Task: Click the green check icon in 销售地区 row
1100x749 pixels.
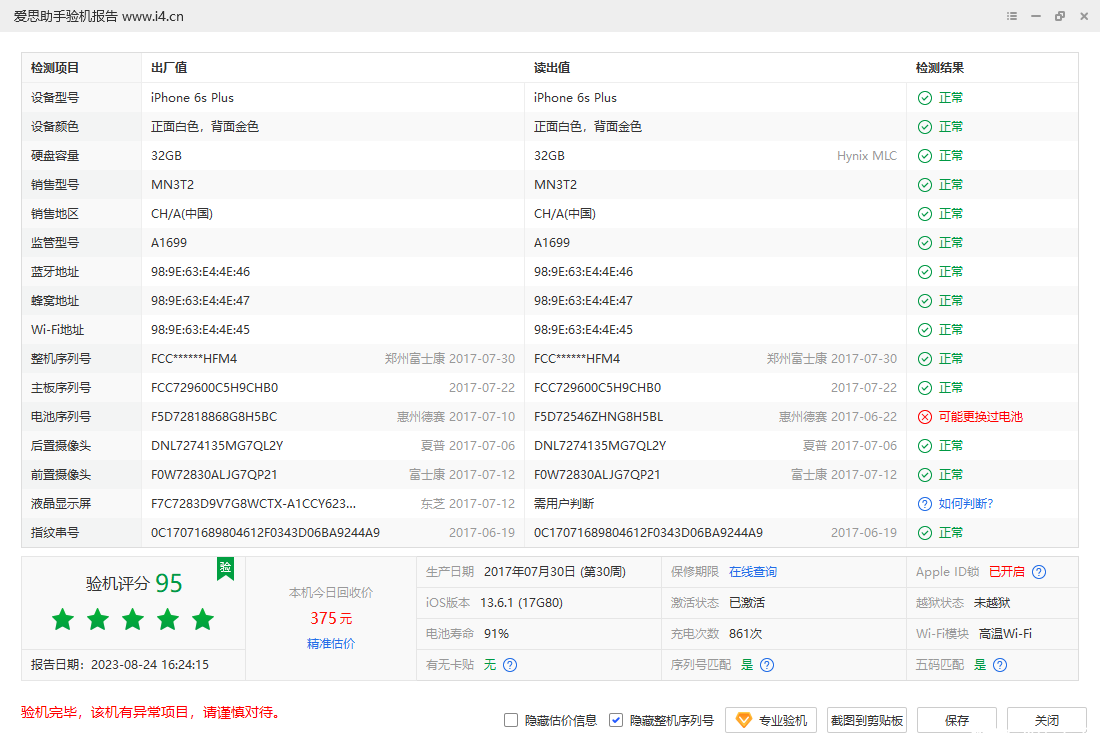Action: [925, 214]
